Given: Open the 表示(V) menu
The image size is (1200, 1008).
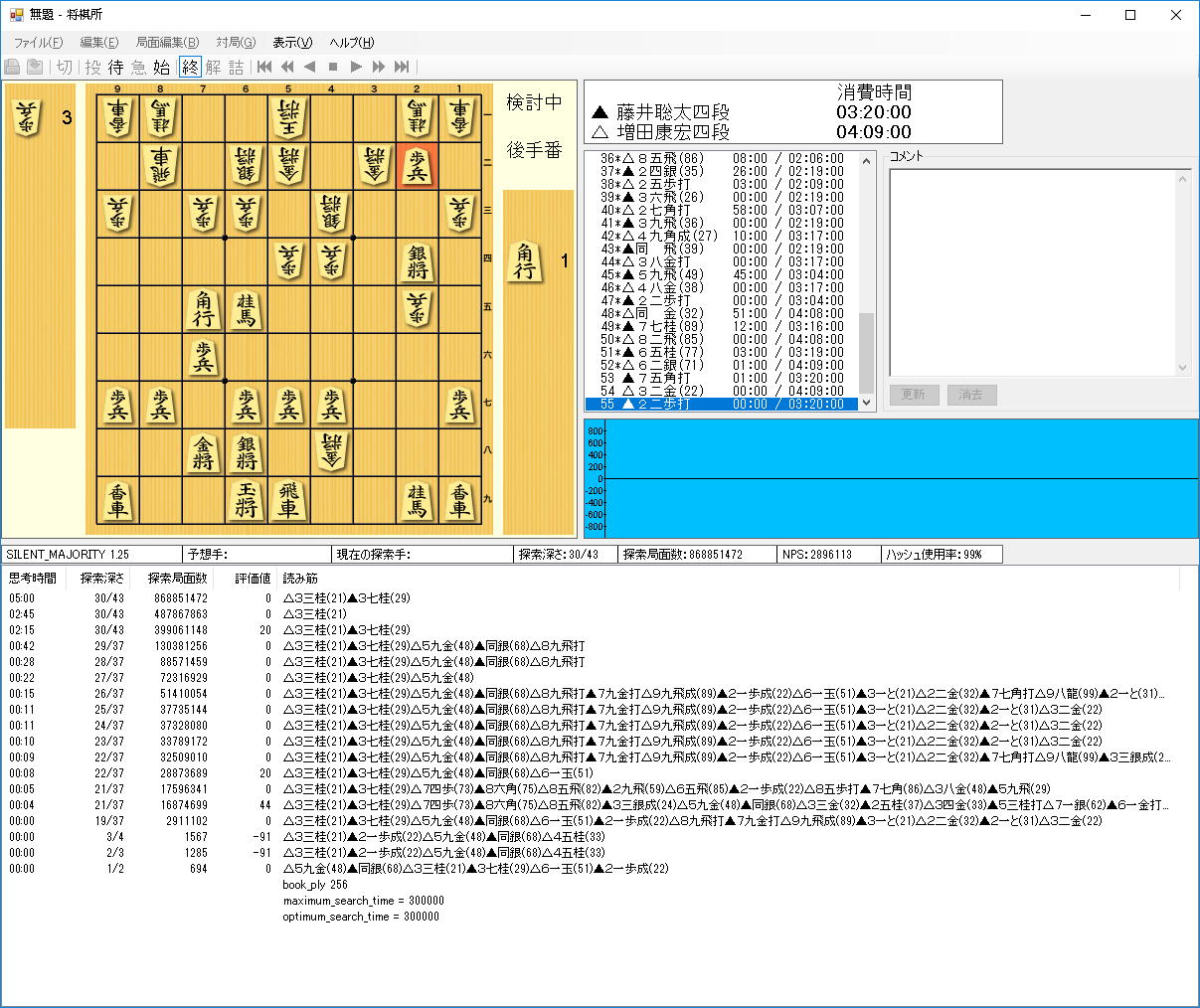Looking at the screenshot, I should click(x=292, y=43).
